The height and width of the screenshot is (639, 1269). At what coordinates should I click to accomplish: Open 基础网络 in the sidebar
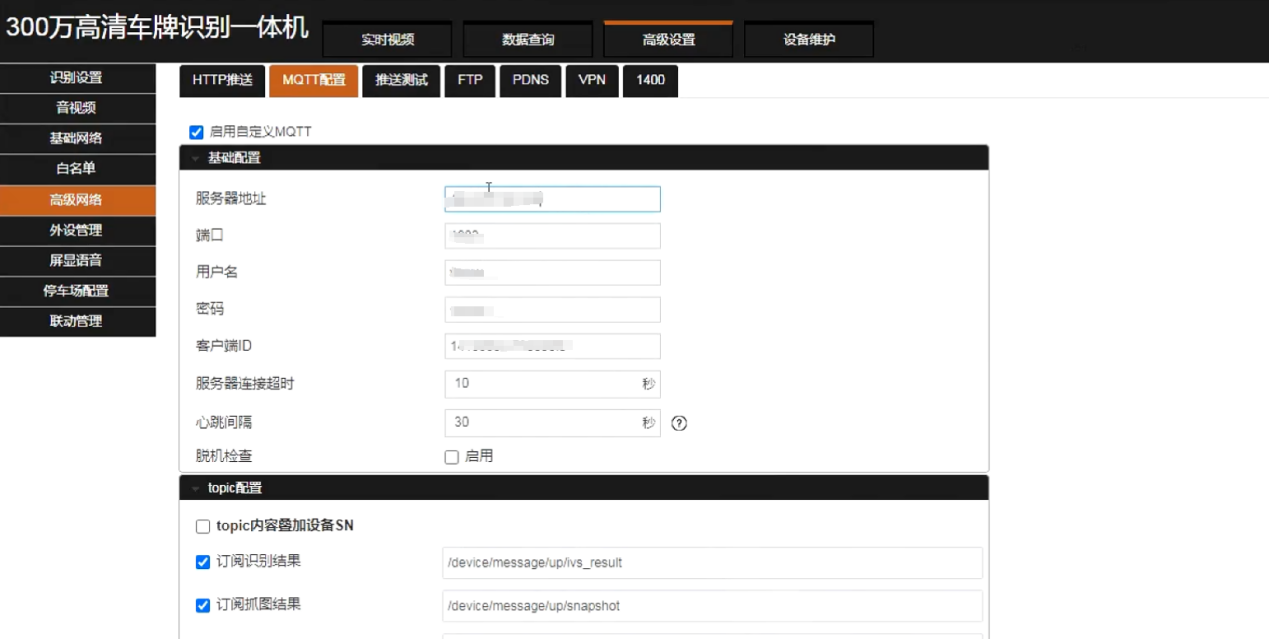(x=77, y=139)
